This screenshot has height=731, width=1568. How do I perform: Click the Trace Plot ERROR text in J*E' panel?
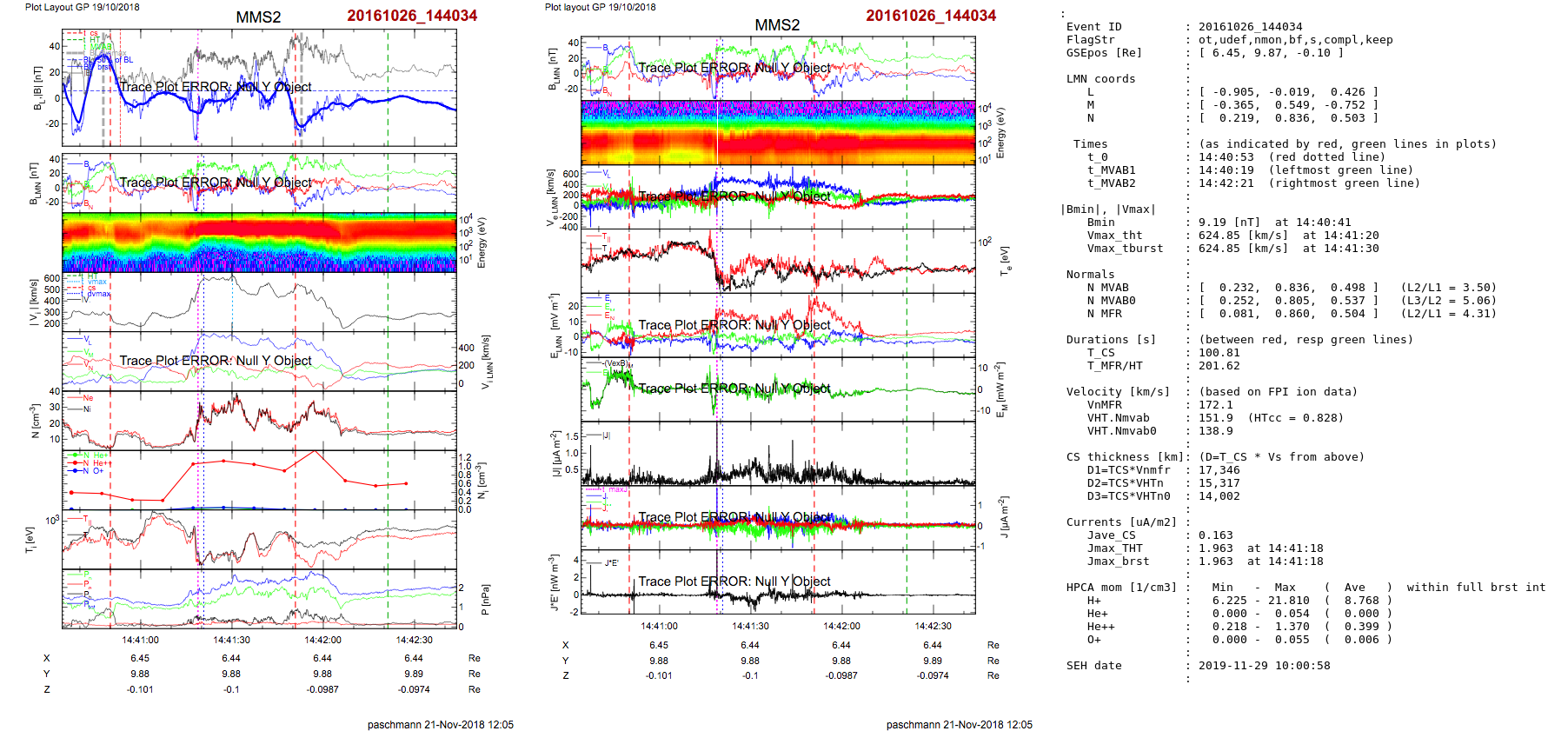[x=734, y=581]
